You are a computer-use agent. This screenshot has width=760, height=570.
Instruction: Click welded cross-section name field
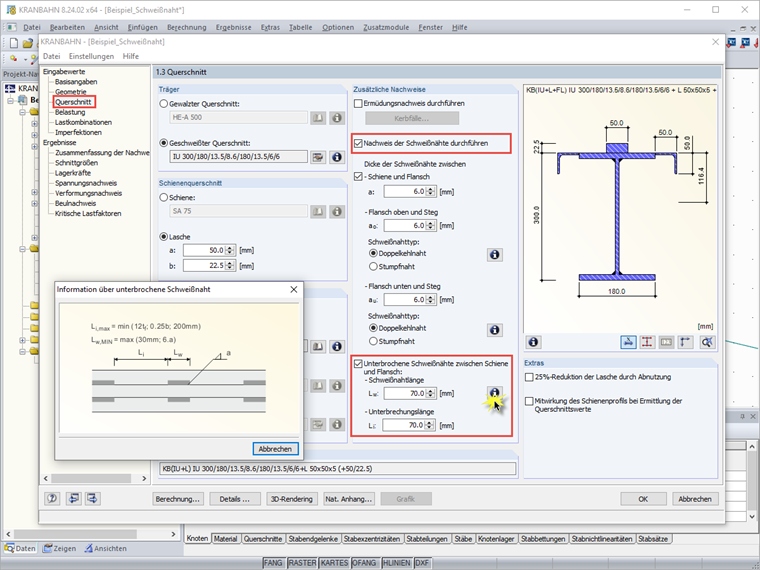click(238, 157)
